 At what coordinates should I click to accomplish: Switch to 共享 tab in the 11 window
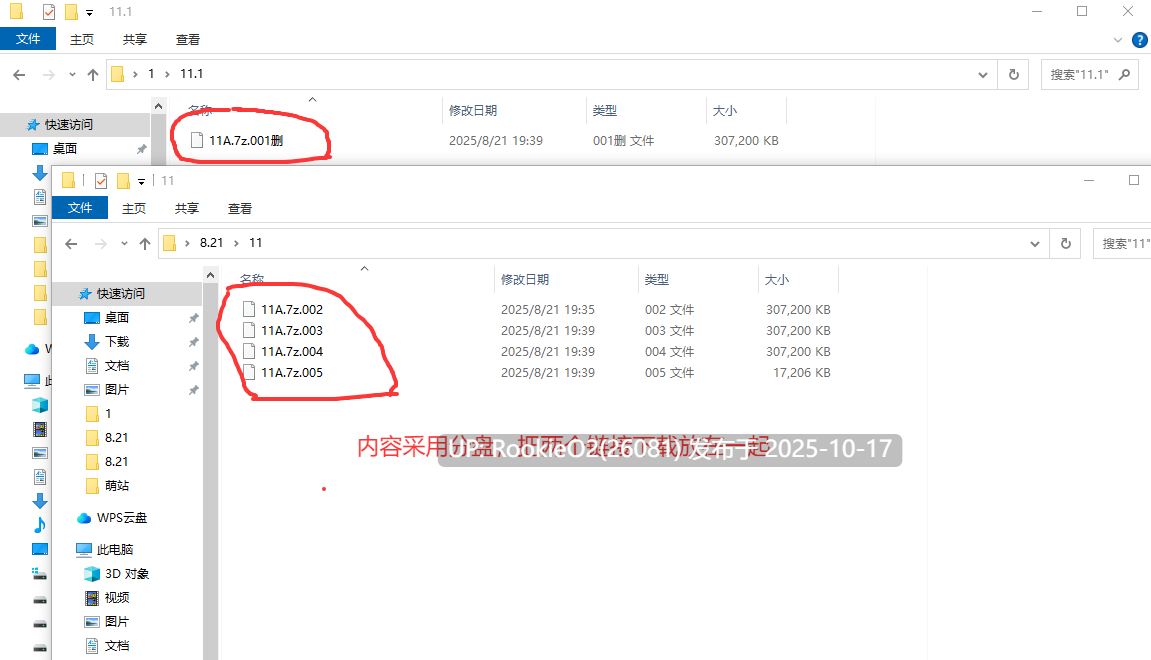(186, 208)
